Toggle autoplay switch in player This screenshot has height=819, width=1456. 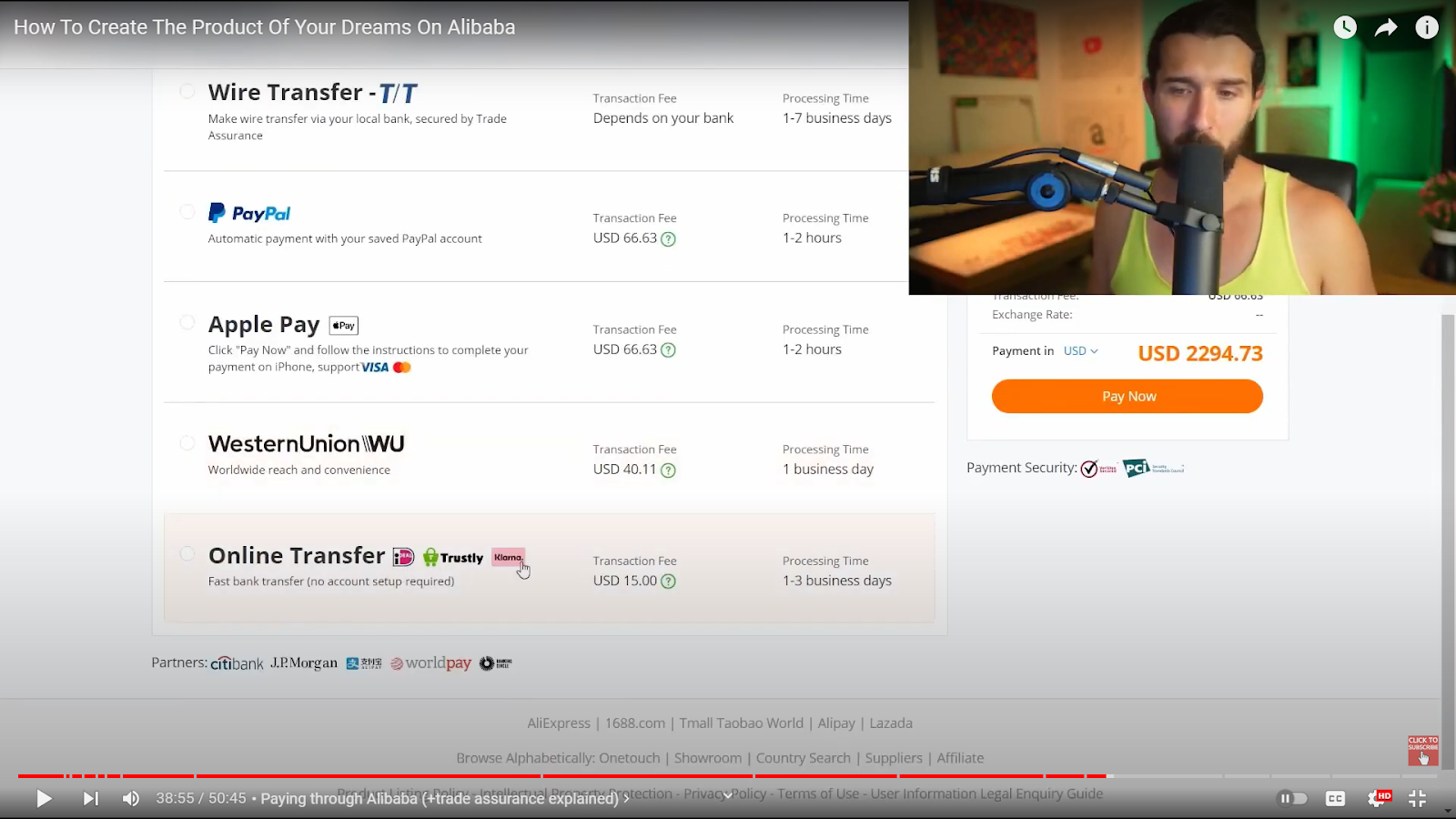coord(1292,798)
